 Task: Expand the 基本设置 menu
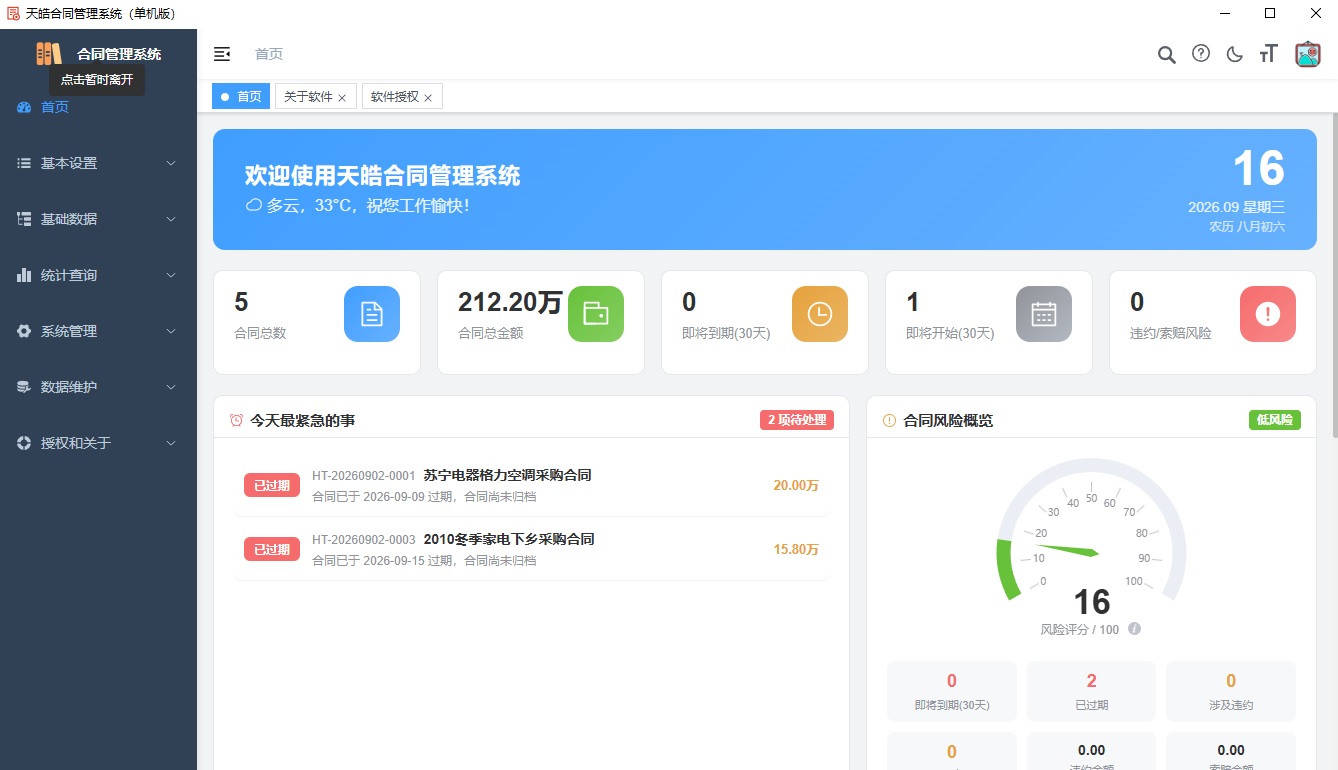point(98,163)
